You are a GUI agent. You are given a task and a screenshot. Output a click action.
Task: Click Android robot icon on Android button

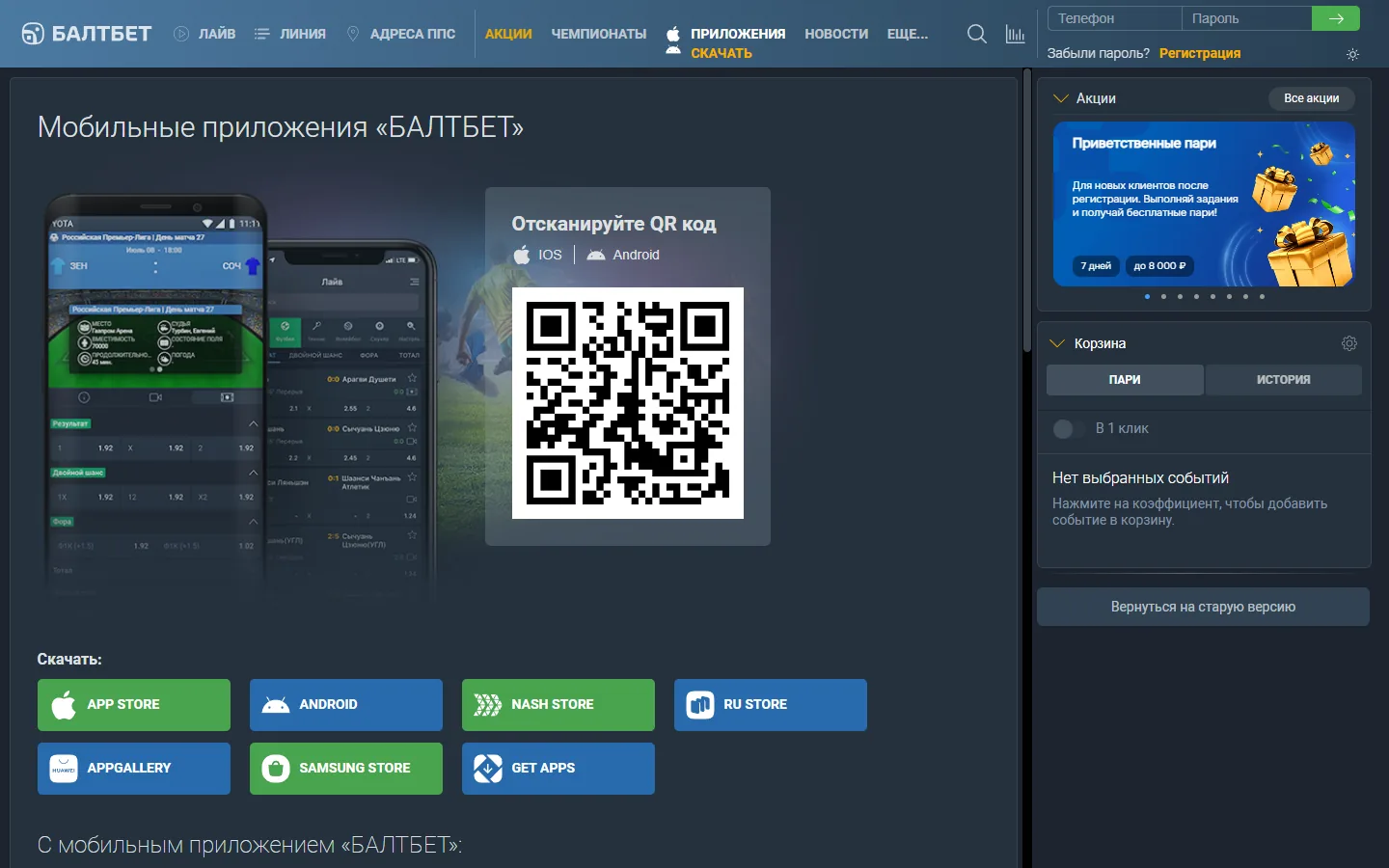(276, 705)
